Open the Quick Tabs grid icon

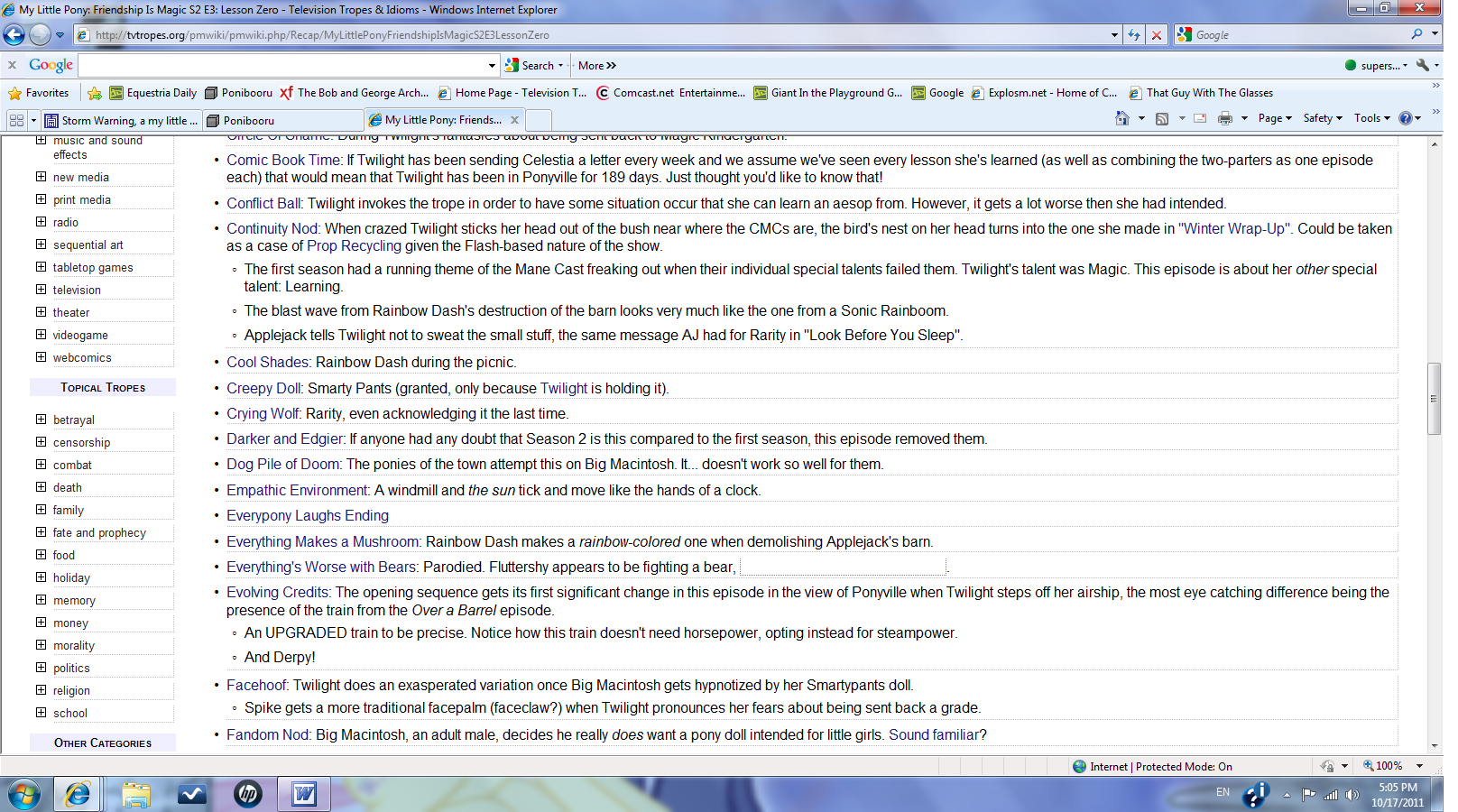pos(16,120)
